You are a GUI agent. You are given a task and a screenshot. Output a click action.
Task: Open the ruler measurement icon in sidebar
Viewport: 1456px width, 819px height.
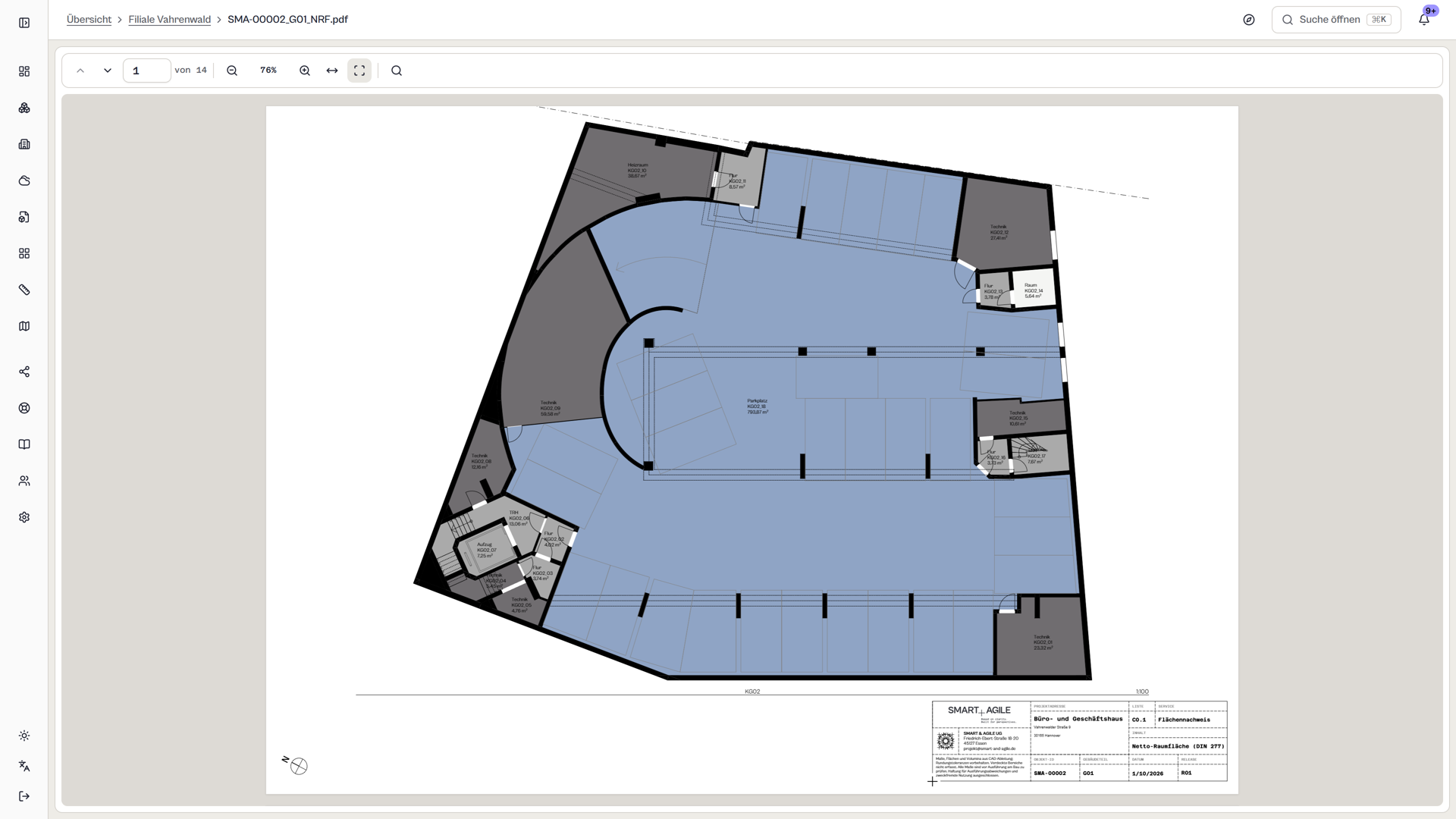24,290
